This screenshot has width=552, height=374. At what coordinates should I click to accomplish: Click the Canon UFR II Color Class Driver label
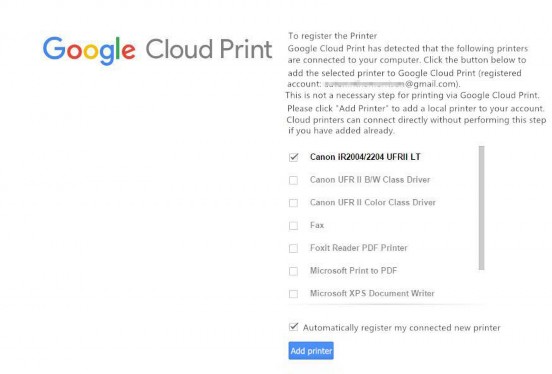click(372, 202)
